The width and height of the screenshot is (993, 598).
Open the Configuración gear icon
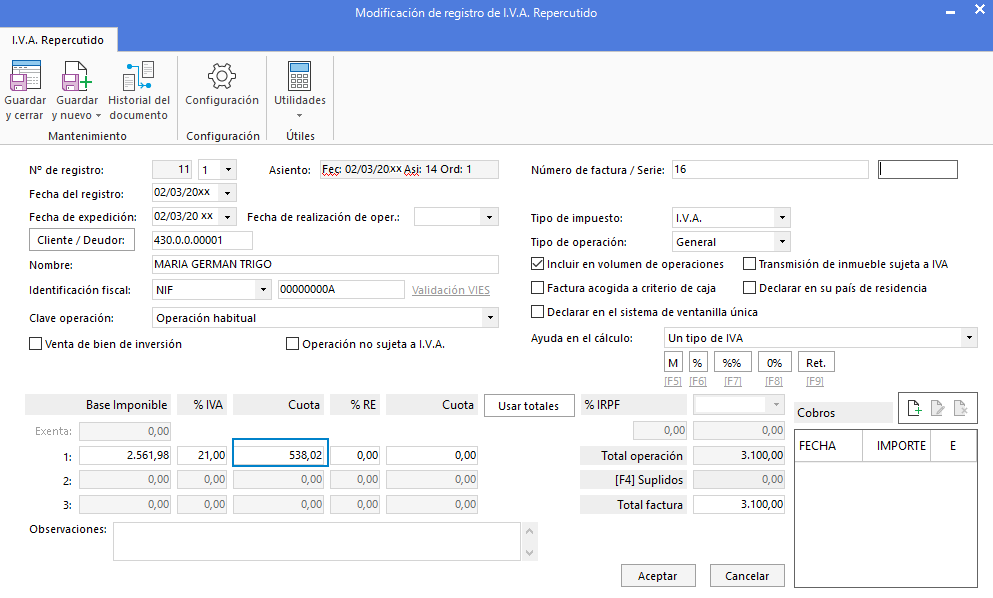point(222,76)
